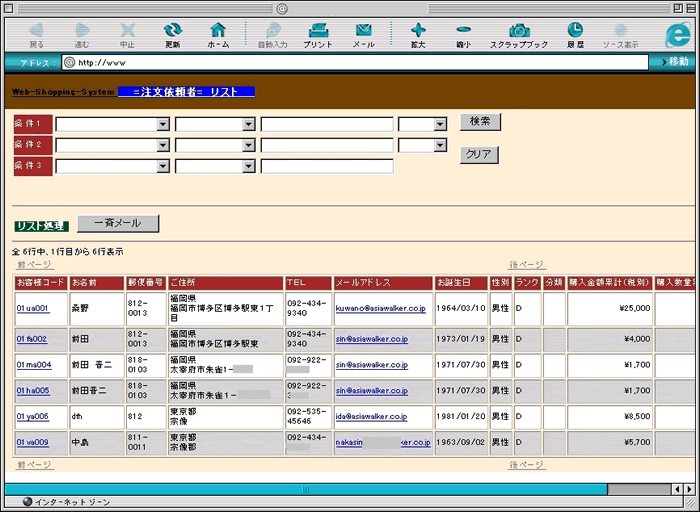This screenshot has width=700, height=512.
Task: Click the 条件3 text input field
Action: 327,166
